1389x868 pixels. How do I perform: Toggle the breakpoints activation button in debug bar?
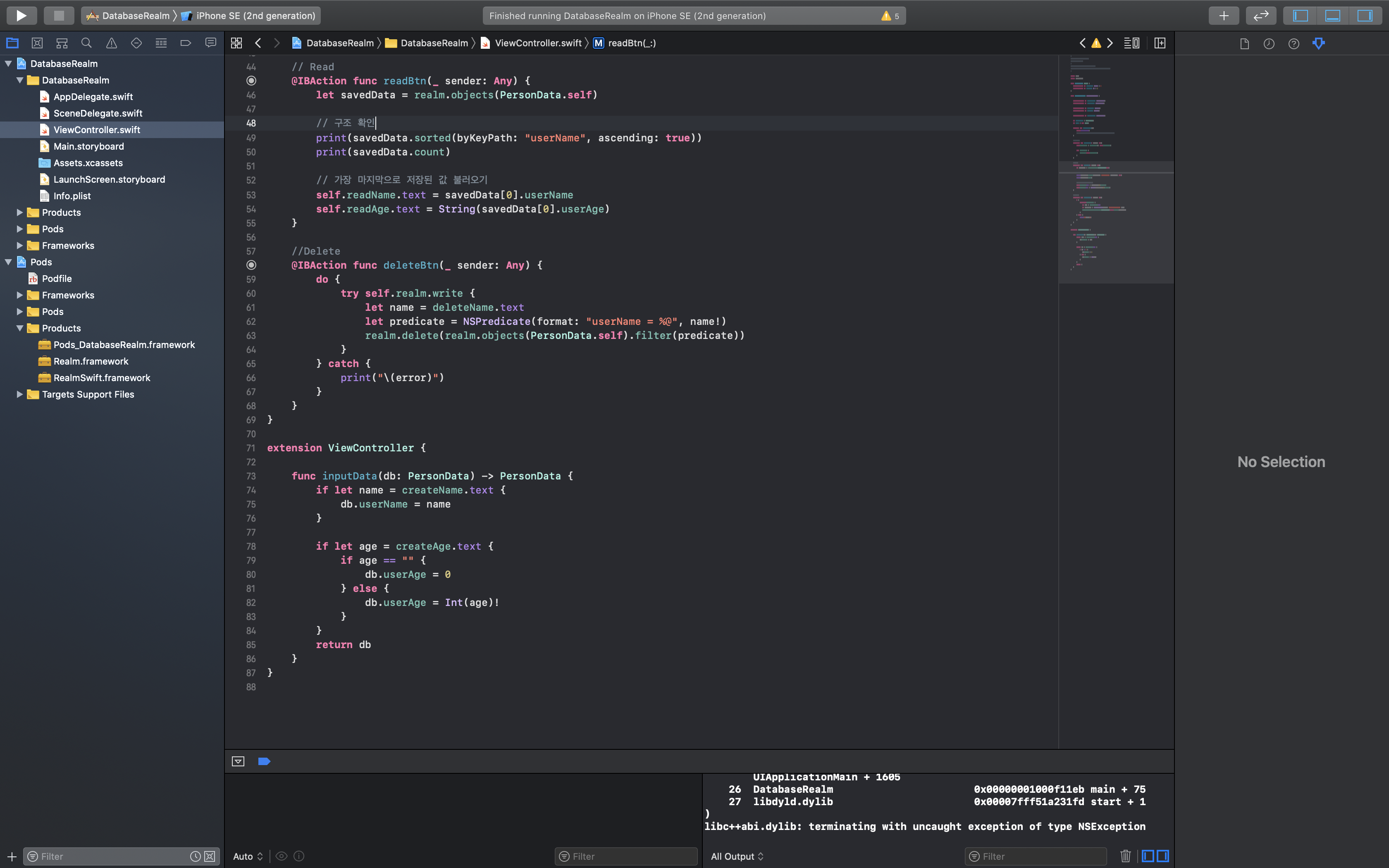point(264,761)
